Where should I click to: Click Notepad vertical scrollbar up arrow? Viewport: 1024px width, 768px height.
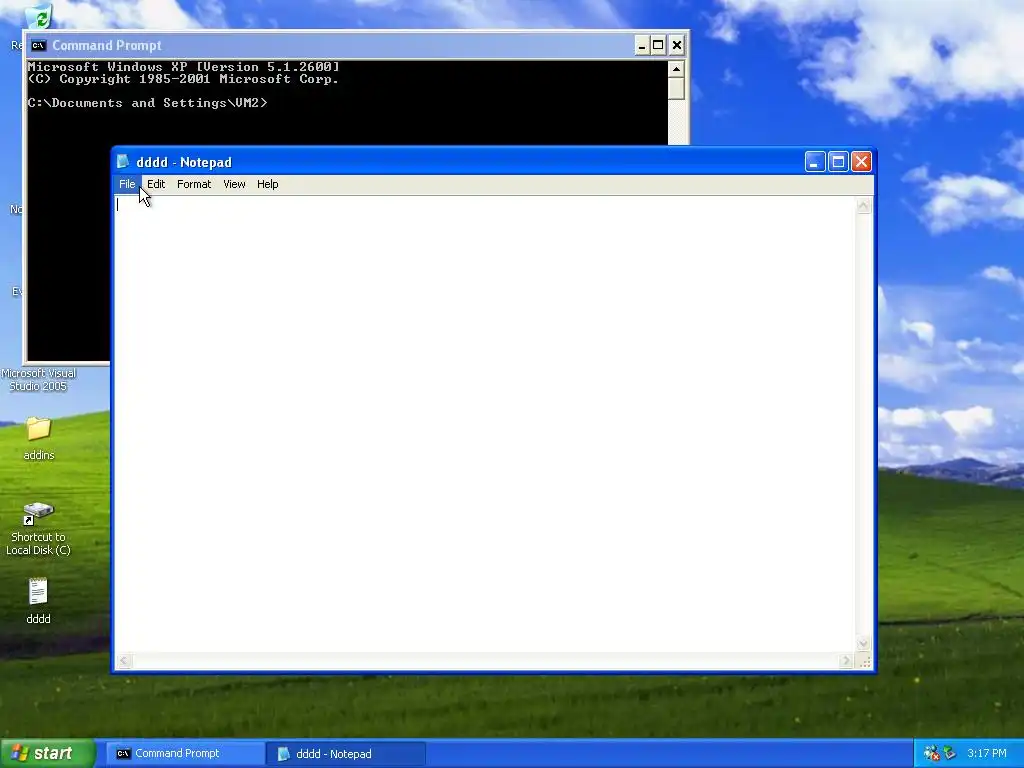pyautogui.click(x=863, y=206)
